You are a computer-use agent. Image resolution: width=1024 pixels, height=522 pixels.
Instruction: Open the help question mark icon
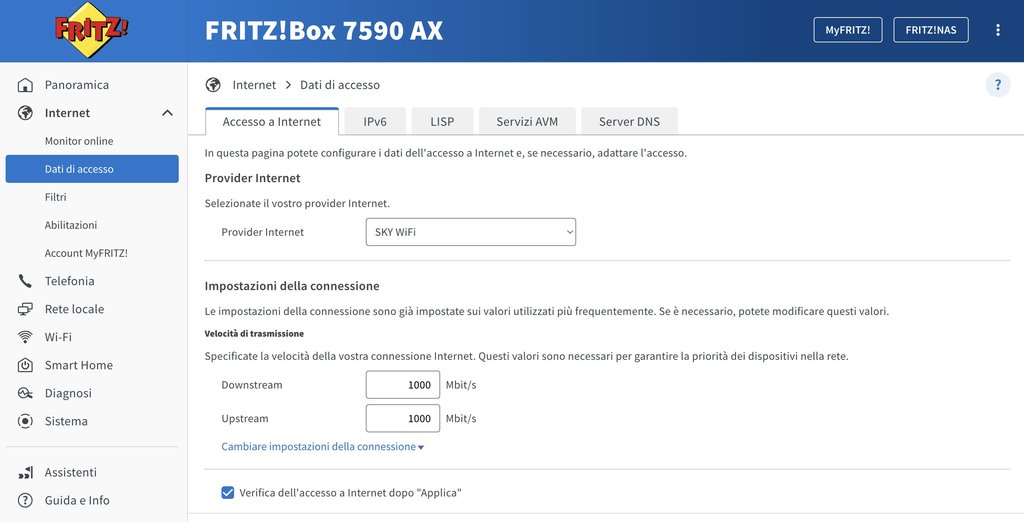point(997,85)
